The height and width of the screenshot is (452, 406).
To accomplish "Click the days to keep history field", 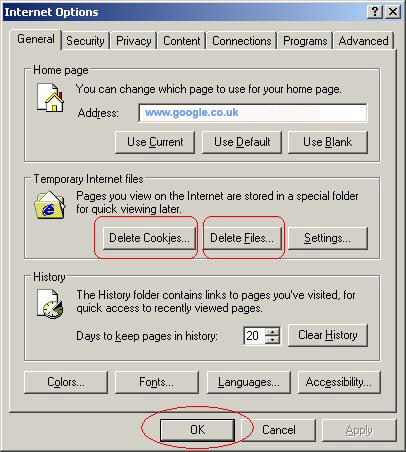I will pos(255,336).
